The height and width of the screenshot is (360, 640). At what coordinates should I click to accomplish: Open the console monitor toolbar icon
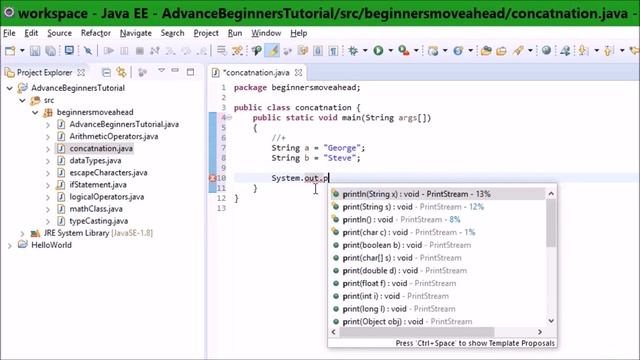pos(69,50)
